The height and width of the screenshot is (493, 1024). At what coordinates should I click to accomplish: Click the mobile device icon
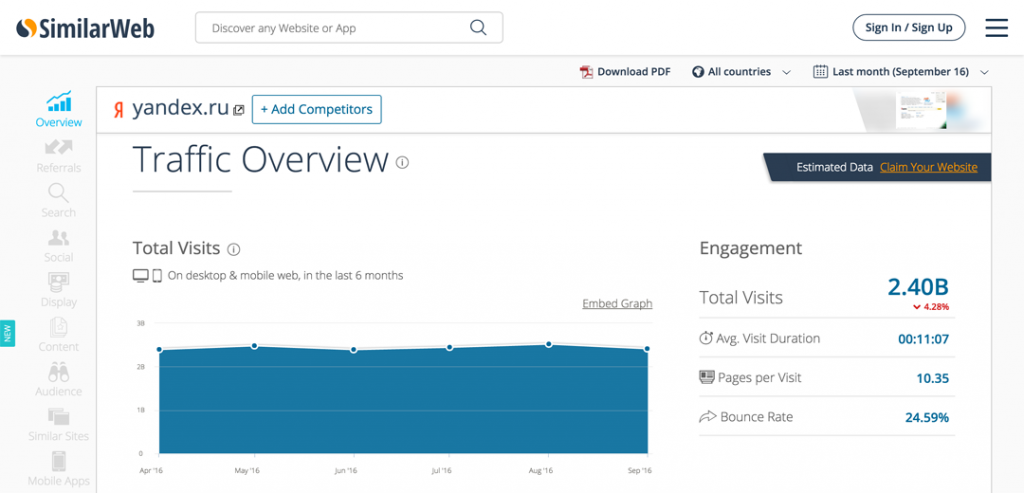click(x=157, y=276)
